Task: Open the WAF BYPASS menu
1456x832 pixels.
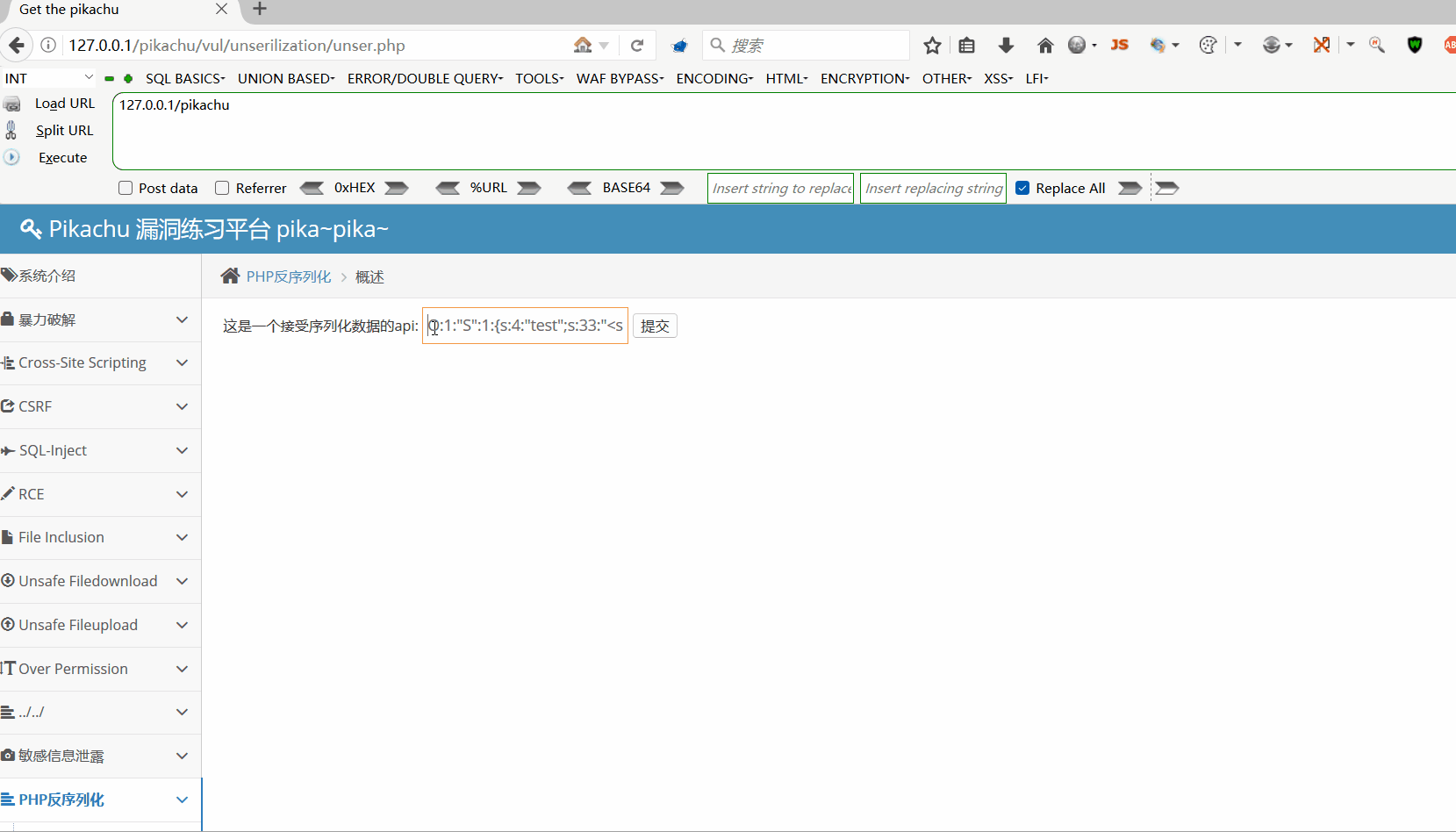Action: (620, 78)
